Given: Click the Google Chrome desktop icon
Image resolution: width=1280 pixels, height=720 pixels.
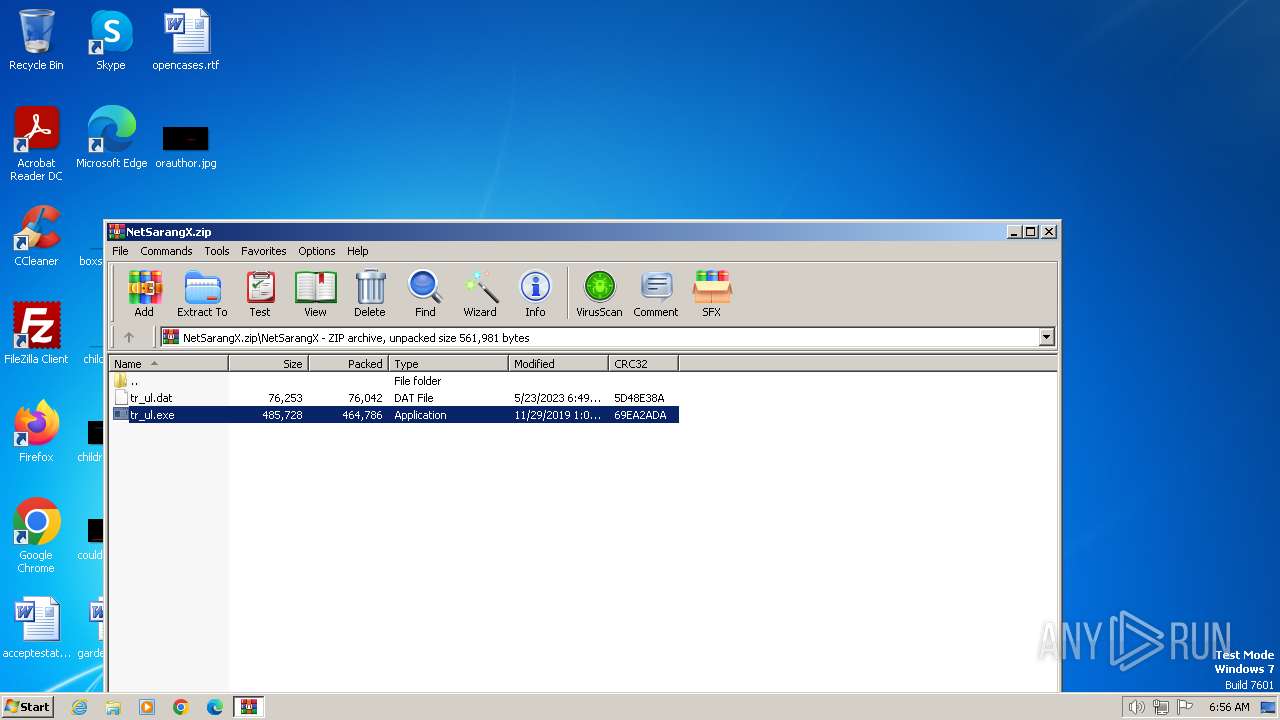Looking at the screenshot, I should coord(36,536).
